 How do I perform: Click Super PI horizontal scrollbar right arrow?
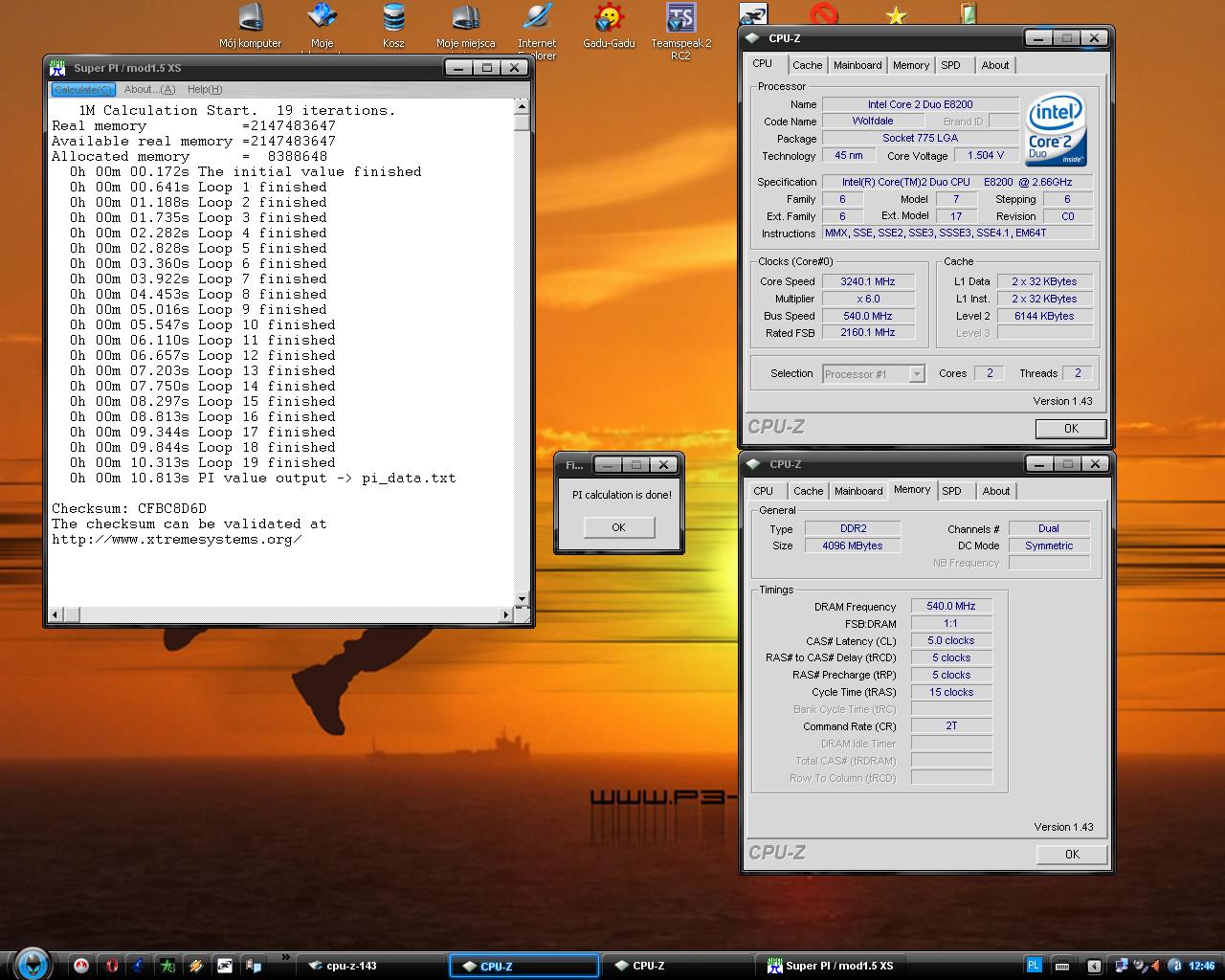(x=506, y=613)
